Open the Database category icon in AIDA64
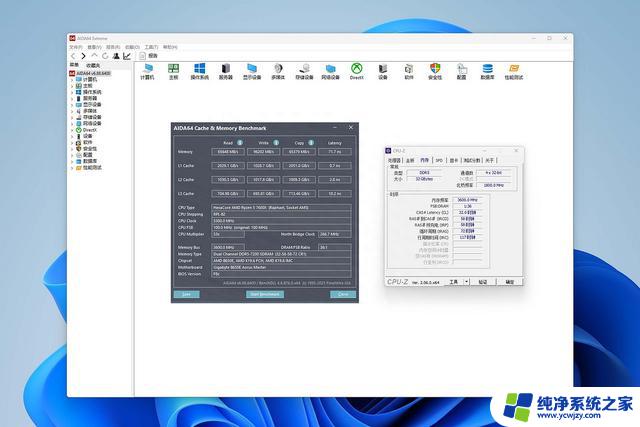Screen dimensions: 640x427 pos(487,71)
